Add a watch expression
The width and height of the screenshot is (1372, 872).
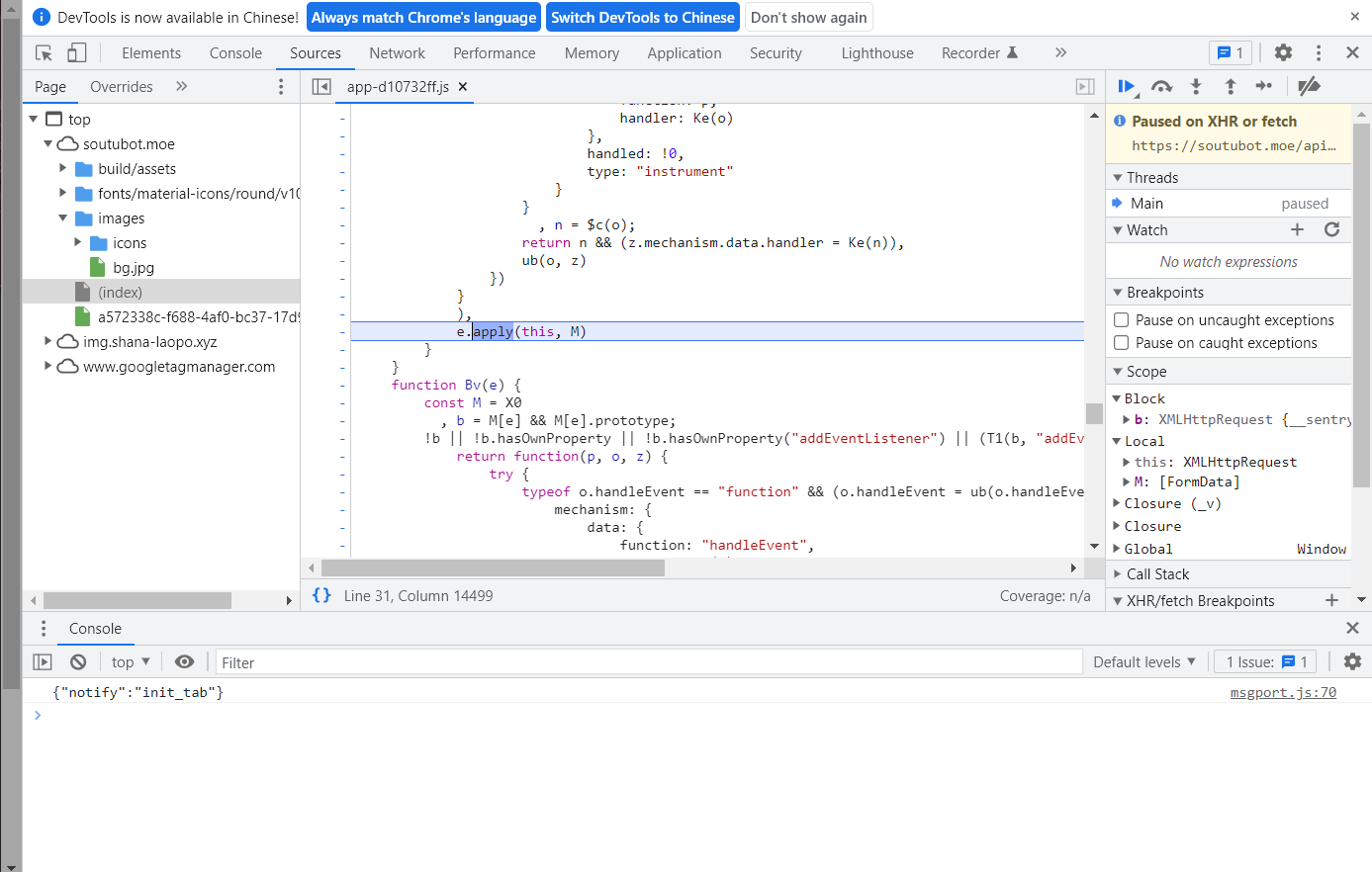1298,229
